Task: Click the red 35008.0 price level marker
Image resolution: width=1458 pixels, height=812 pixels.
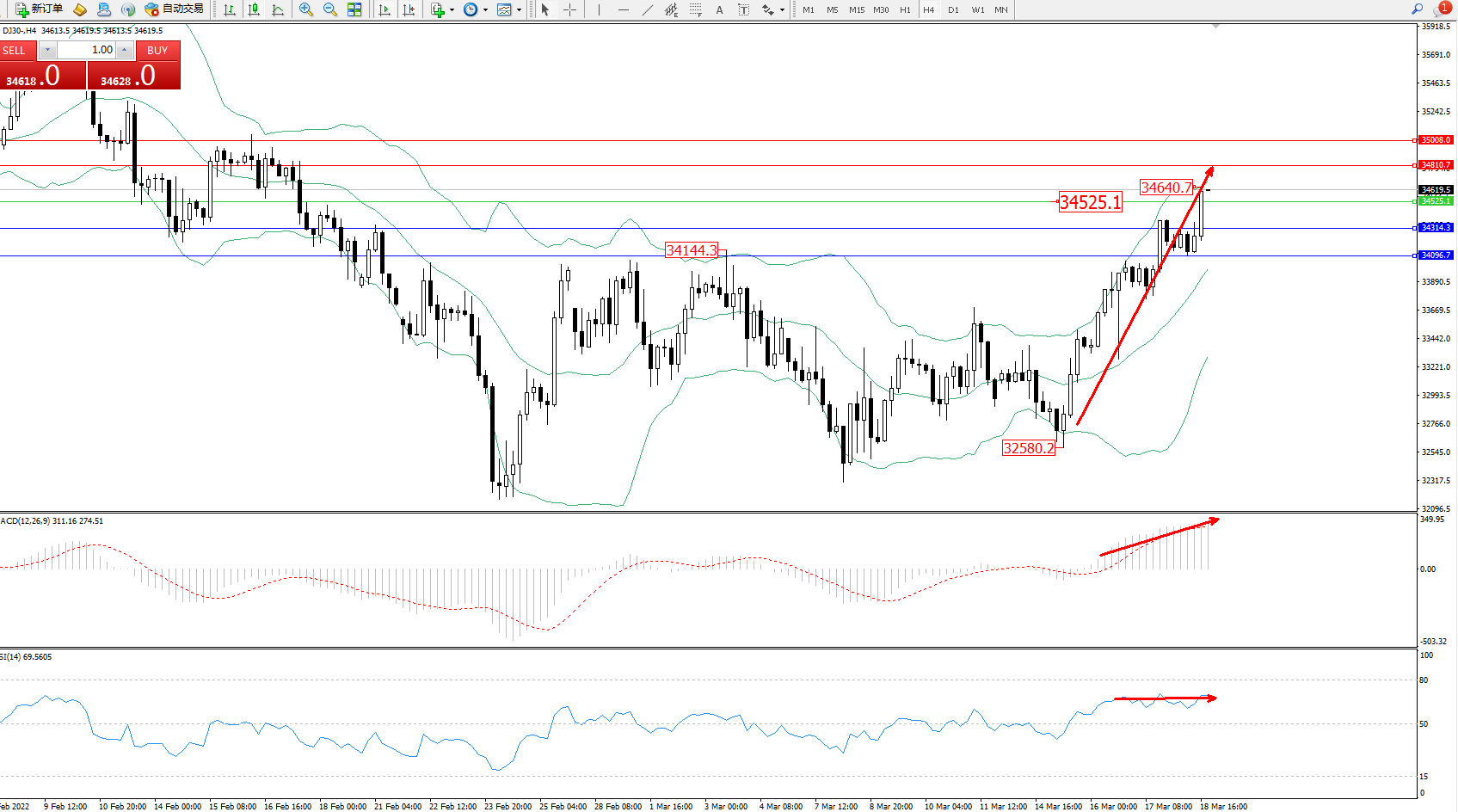Action: [x=1435, y=140]
